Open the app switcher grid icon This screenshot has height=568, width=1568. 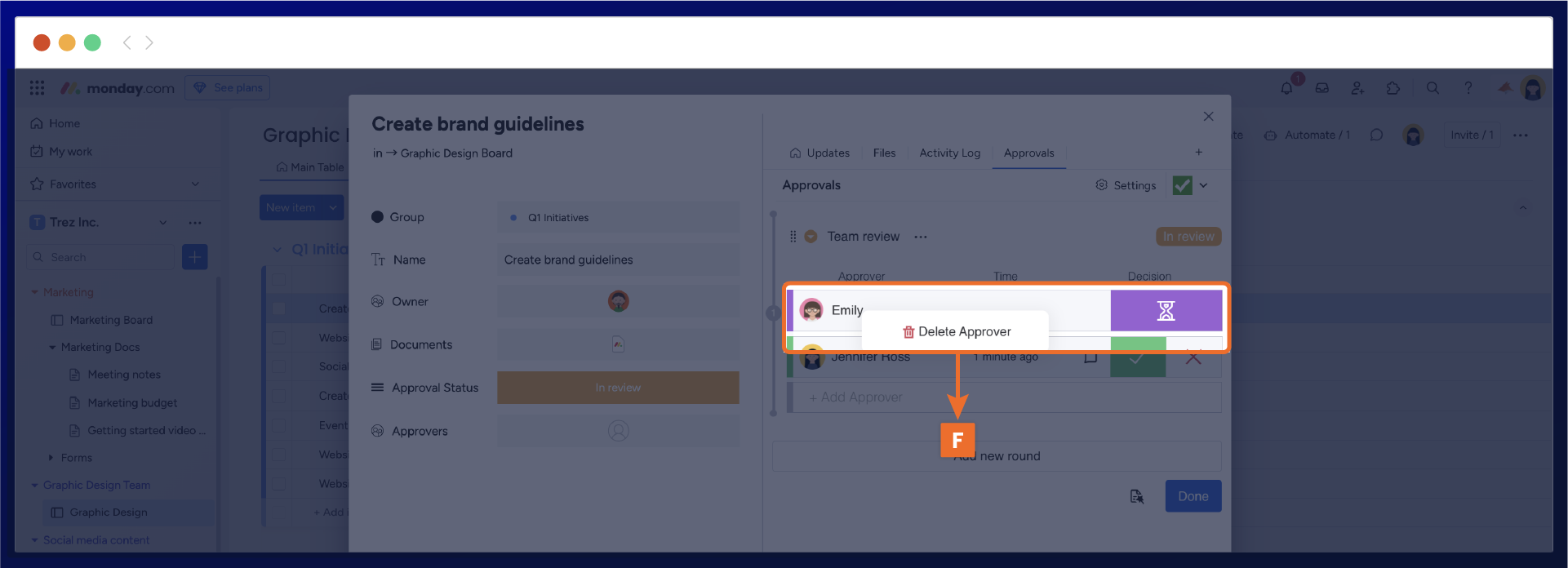point(37,88)
